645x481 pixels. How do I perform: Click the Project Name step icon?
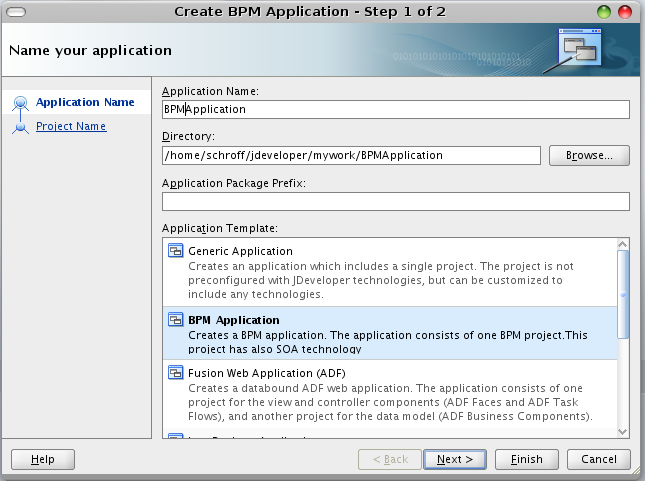pos(20,127)
